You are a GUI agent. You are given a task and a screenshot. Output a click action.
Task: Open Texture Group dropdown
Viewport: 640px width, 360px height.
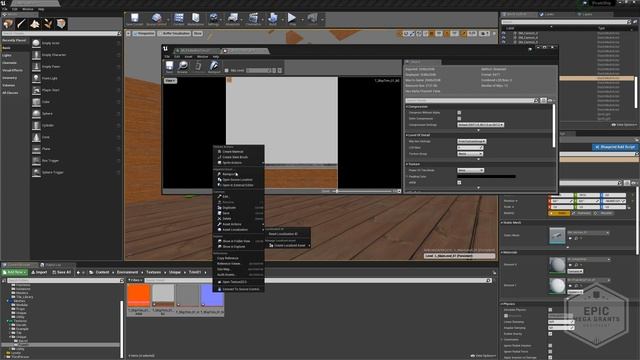tap(470, 154)
